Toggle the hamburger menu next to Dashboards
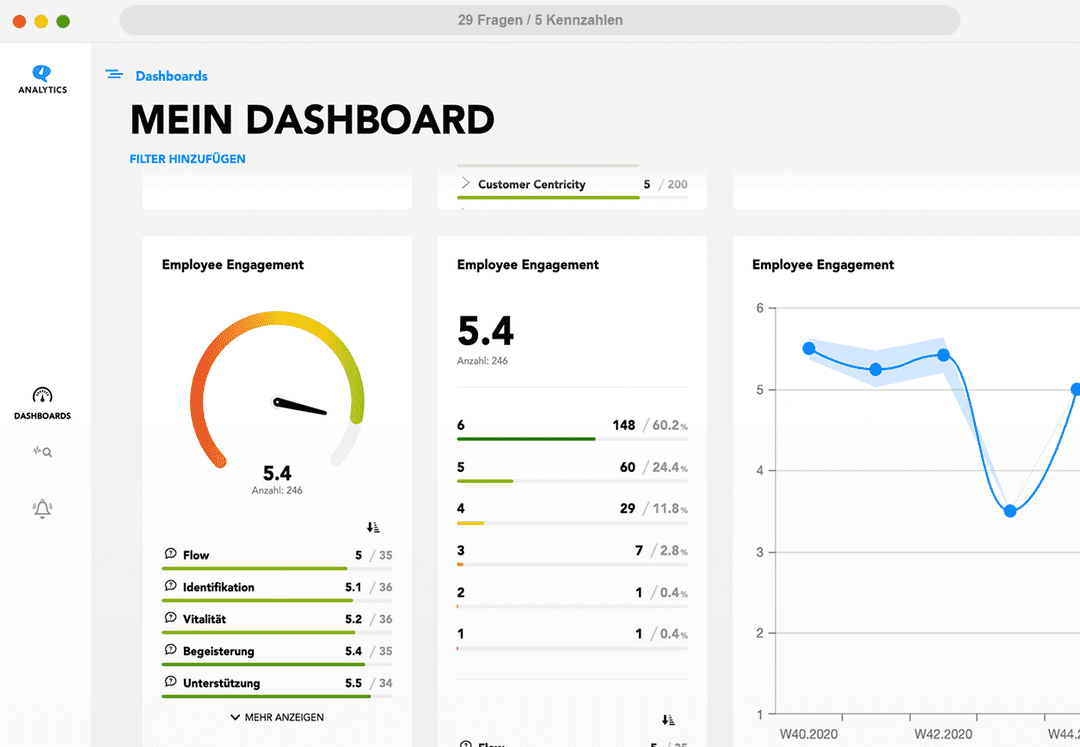 (114, 74)
